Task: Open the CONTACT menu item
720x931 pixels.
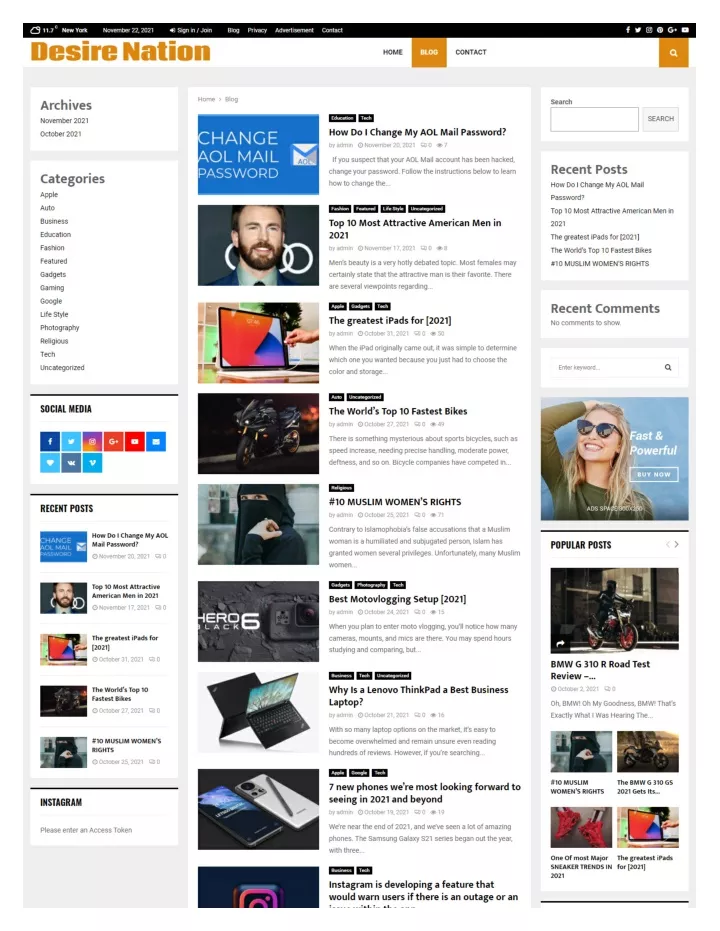Action: (471, 52)
